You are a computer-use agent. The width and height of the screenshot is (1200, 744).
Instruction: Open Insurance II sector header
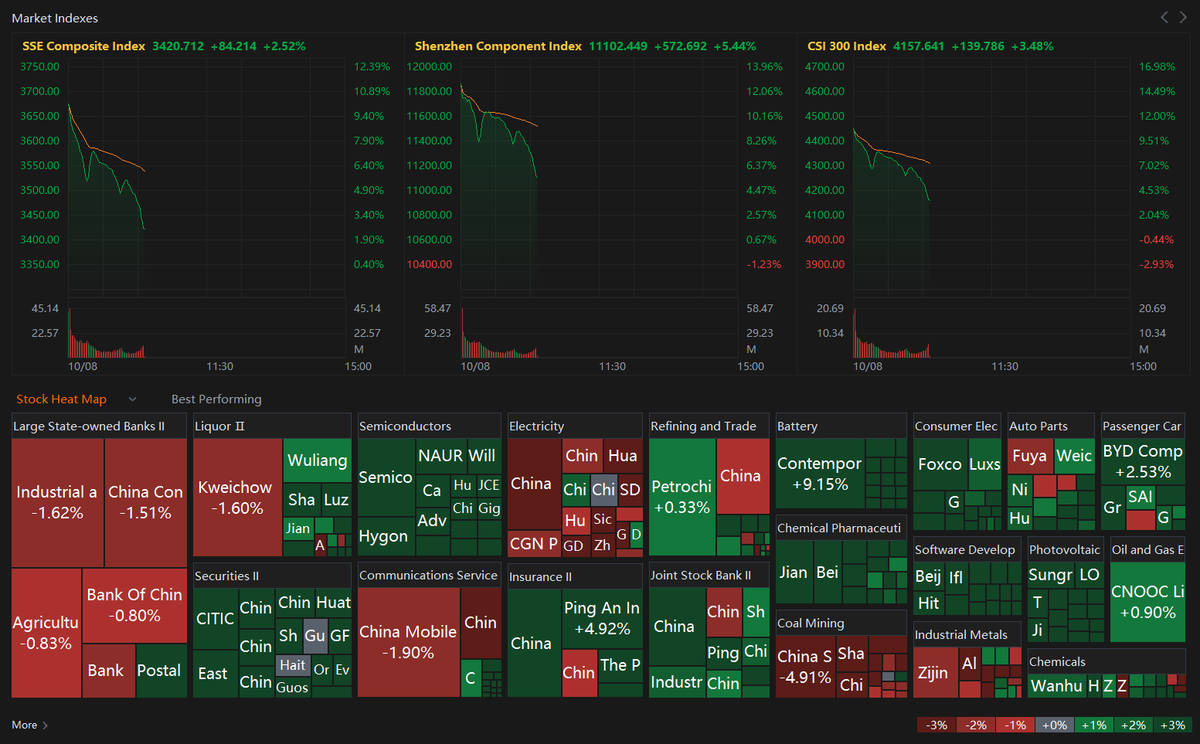pyautogui.click(x=575, y=577)
